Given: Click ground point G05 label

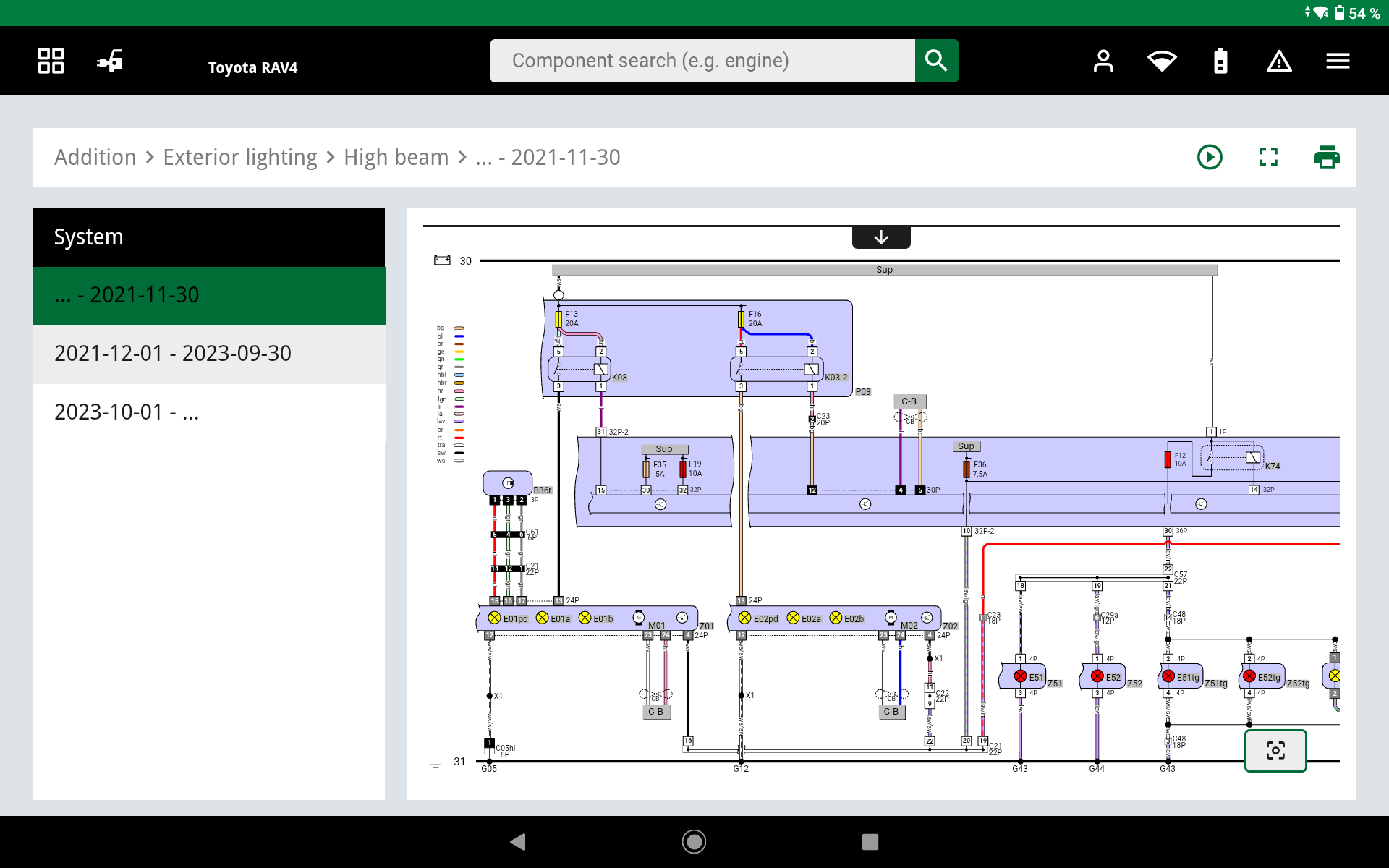Looking at the screenshot, I should point(489,769).
